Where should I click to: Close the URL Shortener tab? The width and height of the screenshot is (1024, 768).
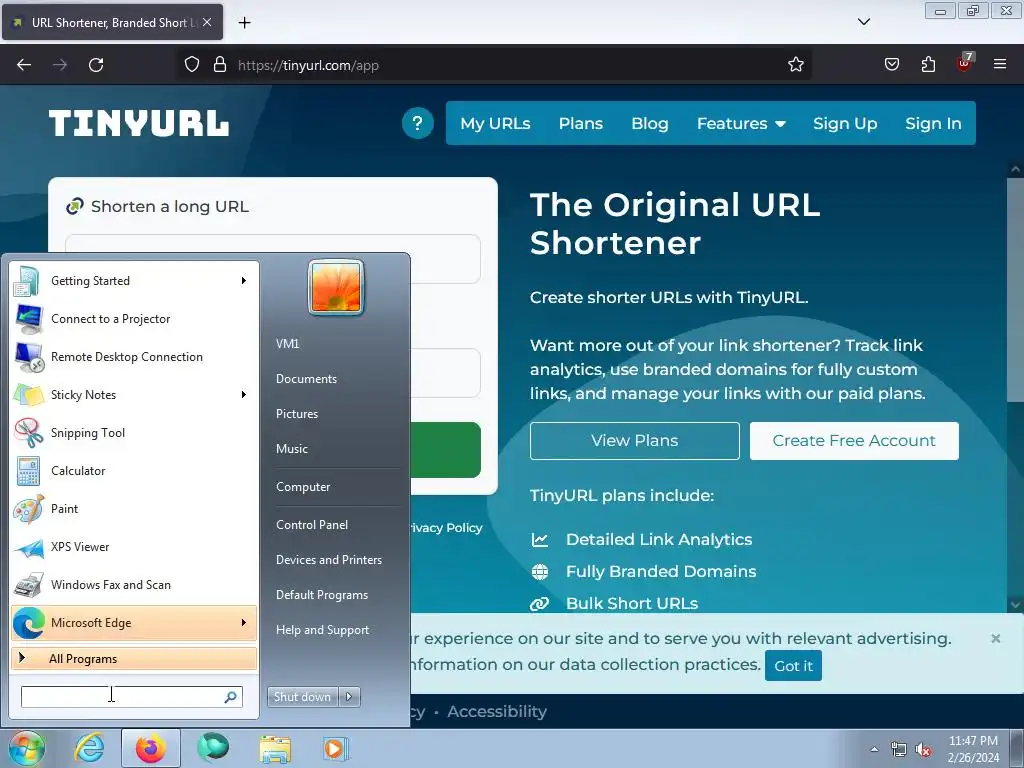207,22
